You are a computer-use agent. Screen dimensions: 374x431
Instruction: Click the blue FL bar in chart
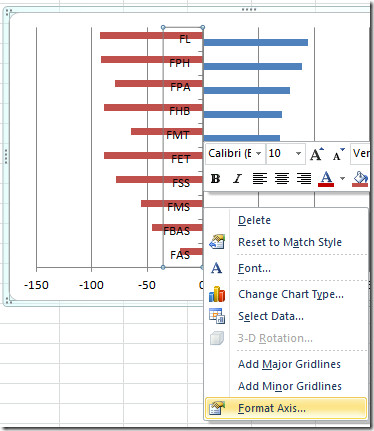point(255,42)
